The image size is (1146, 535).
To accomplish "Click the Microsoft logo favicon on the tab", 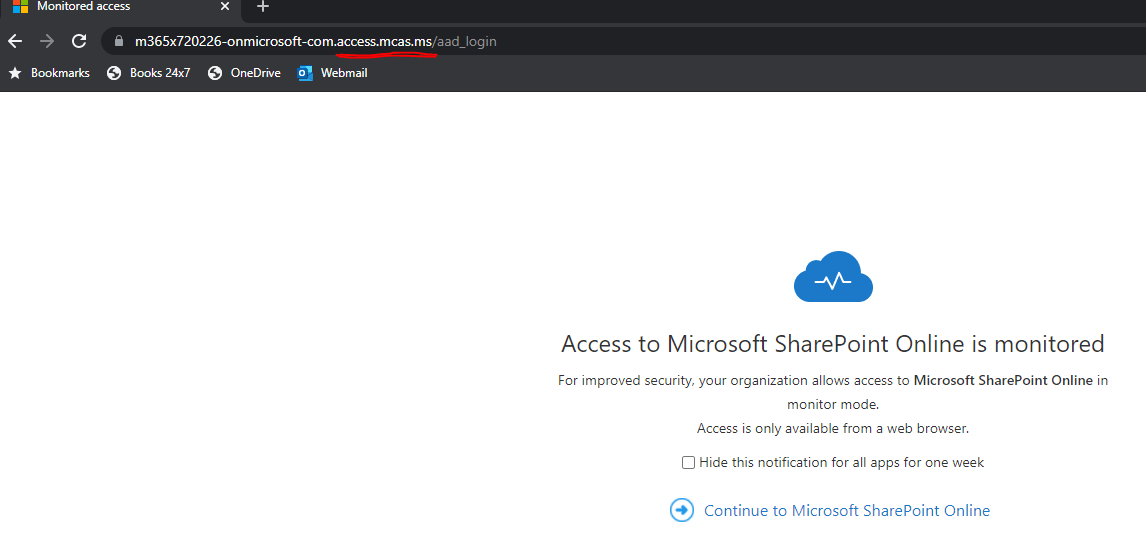I will (x=20, y=7).
